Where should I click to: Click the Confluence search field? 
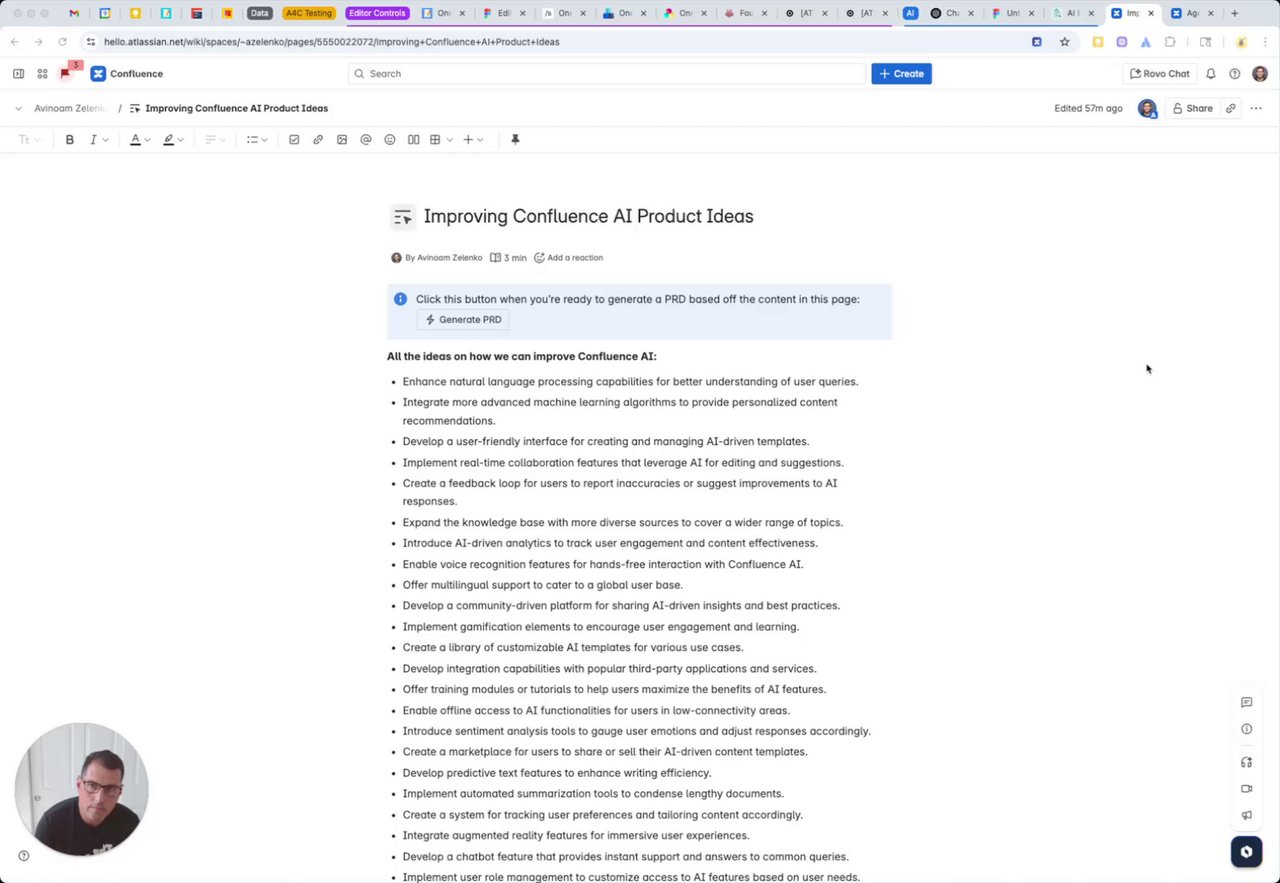607,74
